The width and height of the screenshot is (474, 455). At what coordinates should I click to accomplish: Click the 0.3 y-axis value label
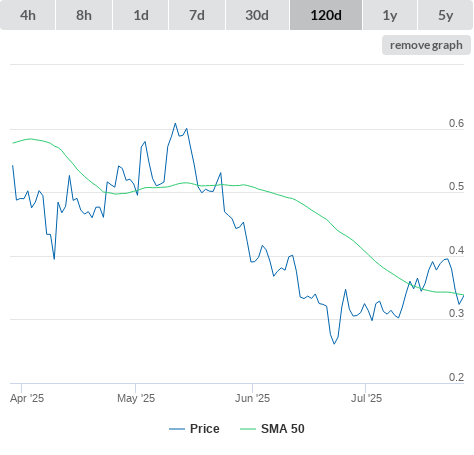click(456, 313)
